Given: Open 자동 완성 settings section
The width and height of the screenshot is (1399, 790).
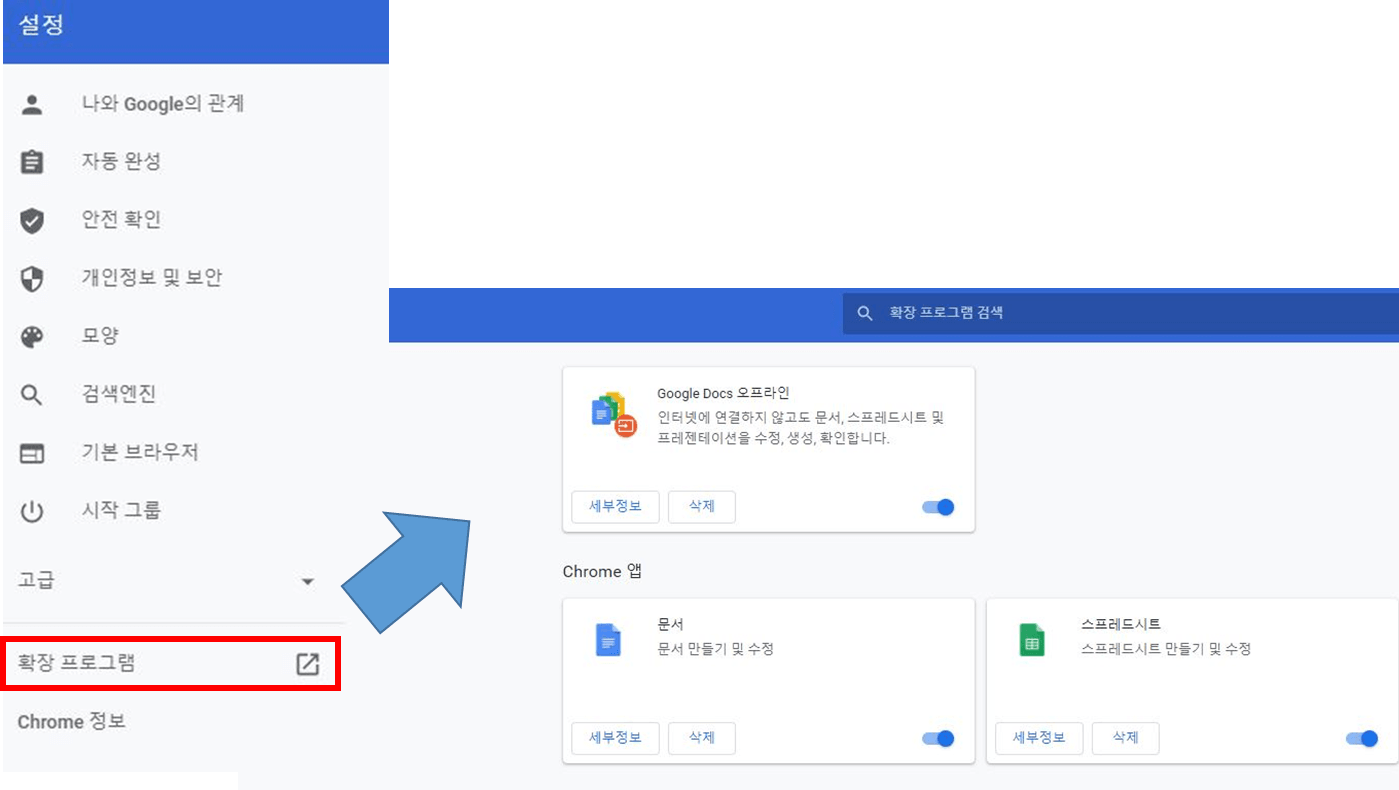Looking at the screenshot, I should tap(121, 161).
